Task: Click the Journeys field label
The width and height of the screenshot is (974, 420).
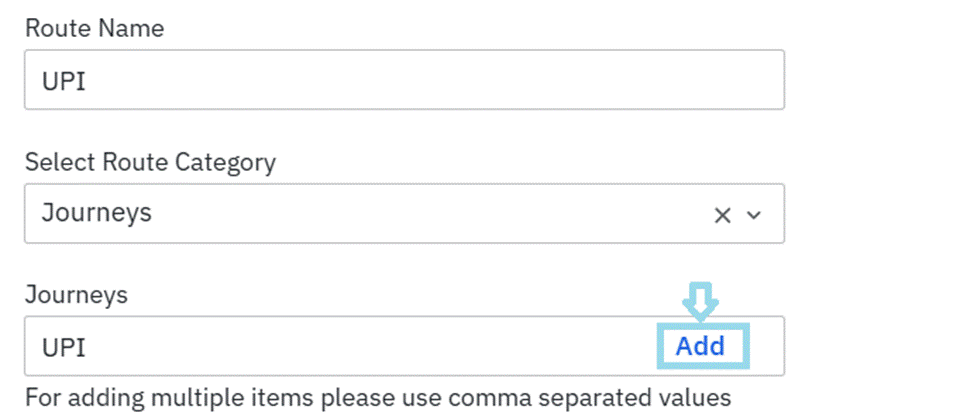Action: [x=76, y=294]
